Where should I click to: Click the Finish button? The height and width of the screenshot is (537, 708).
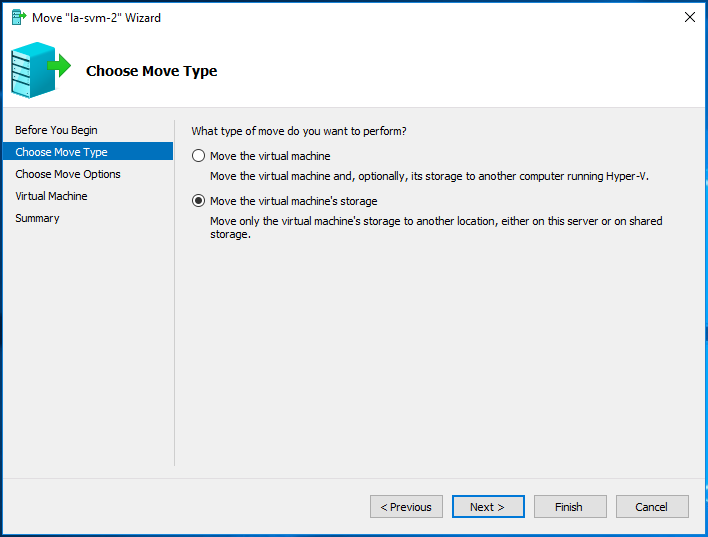570,507
